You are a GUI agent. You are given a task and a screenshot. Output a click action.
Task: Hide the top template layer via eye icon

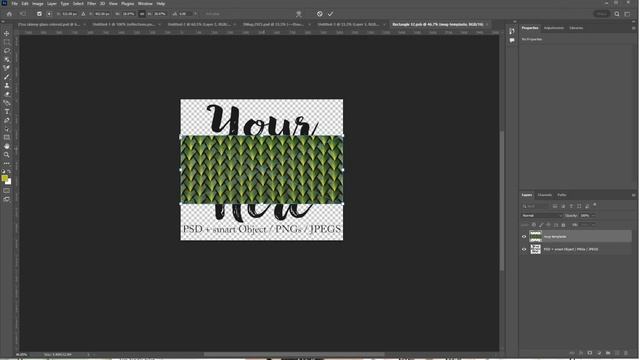524,237
